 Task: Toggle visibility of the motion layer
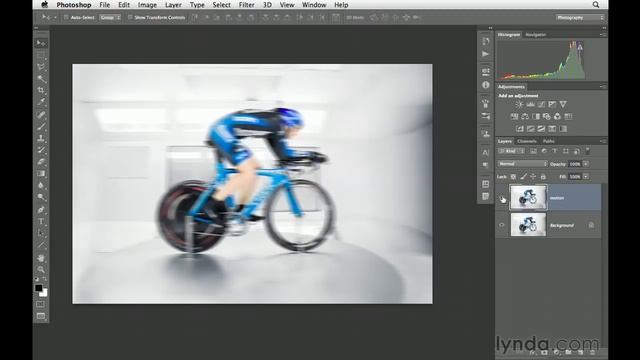502,198
